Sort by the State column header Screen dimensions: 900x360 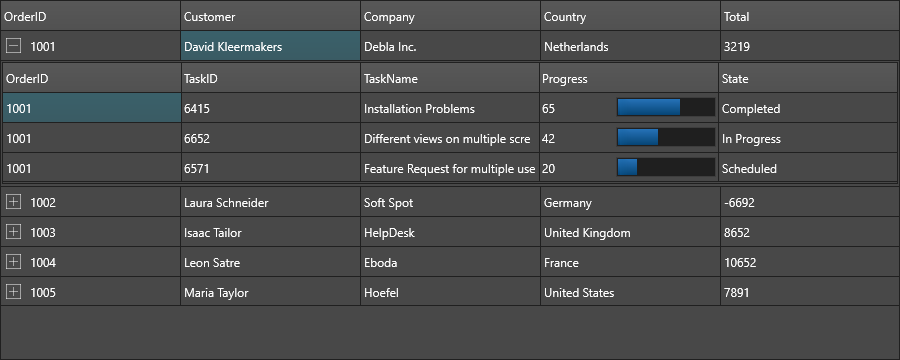[808, 78]
